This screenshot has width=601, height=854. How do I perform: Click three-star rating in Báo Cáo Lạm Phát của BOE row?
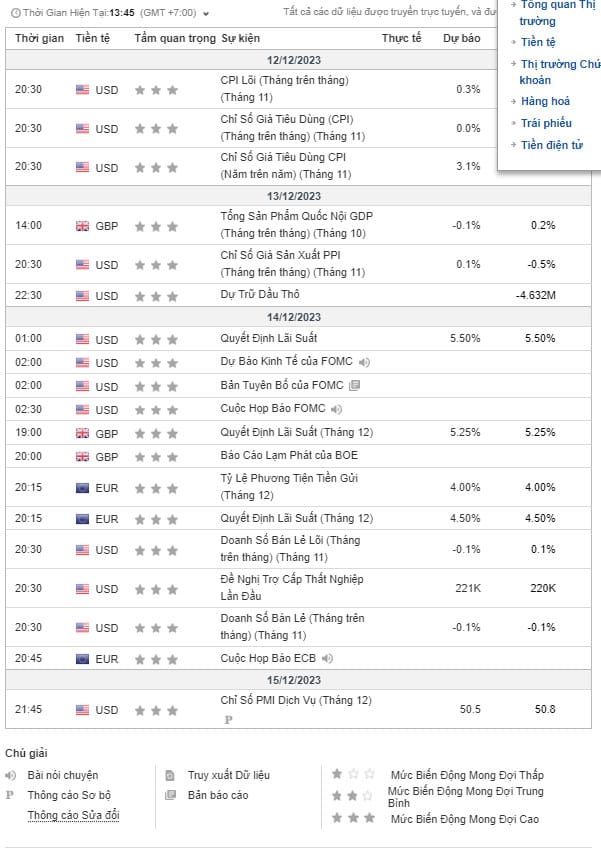[156, 456]
